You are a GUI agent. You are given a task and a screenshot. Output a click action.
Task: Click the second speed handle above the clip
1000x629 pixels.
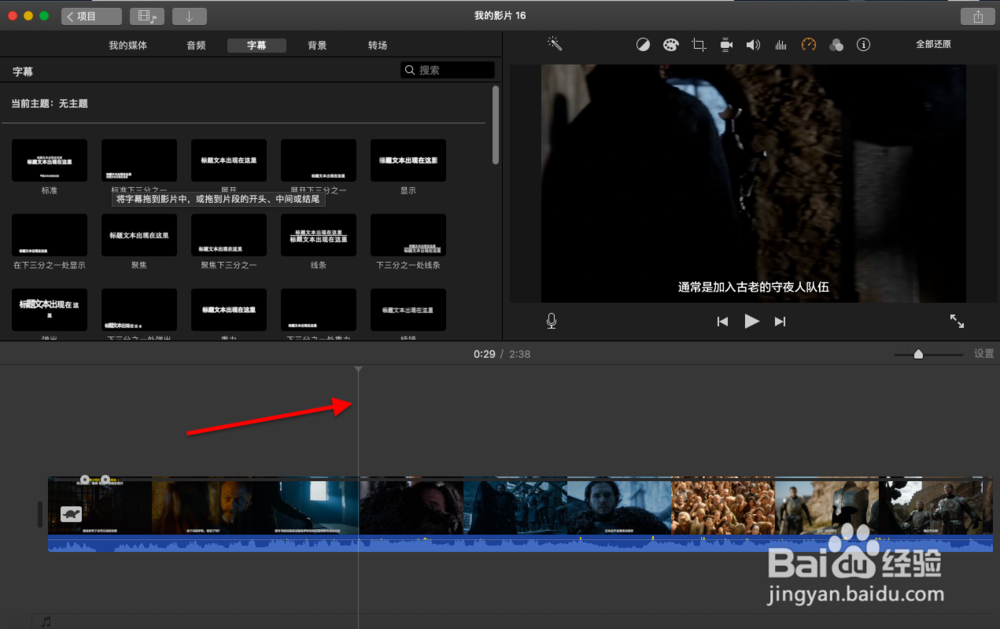click(105, 479)
